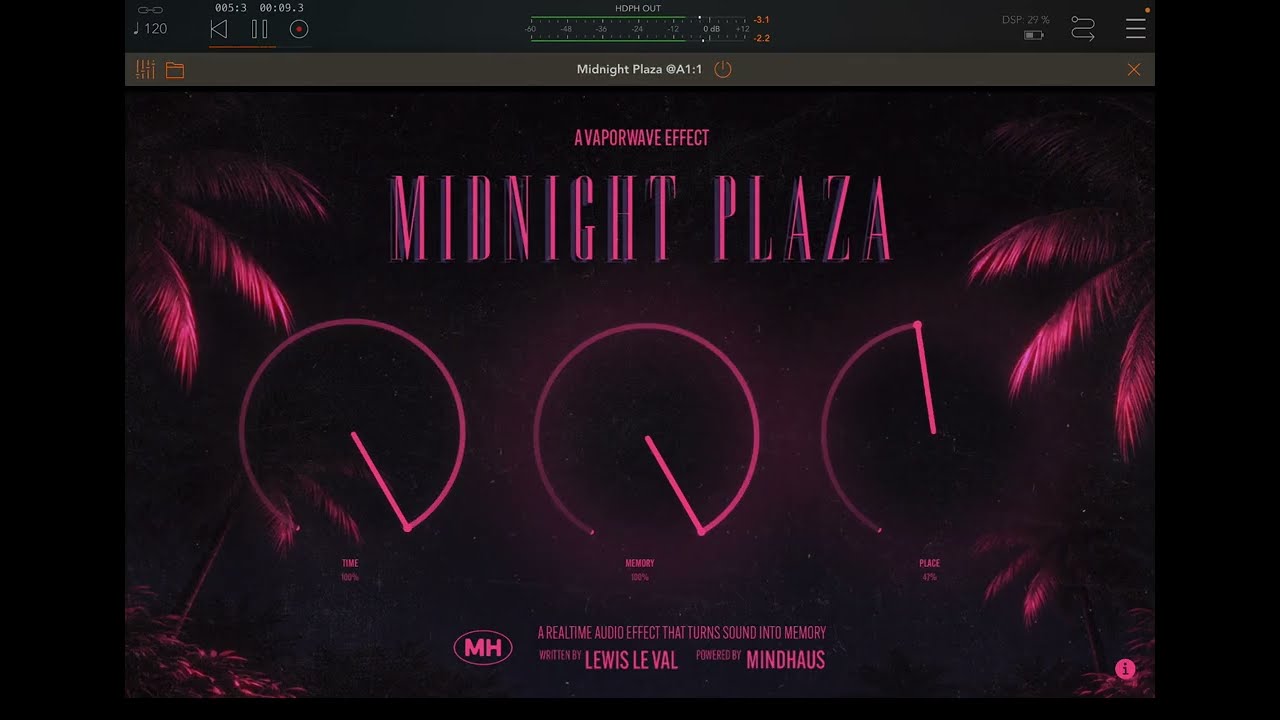
Task: Click the MIDNIGHT PLAZA title logo
Action: (640, 219)
